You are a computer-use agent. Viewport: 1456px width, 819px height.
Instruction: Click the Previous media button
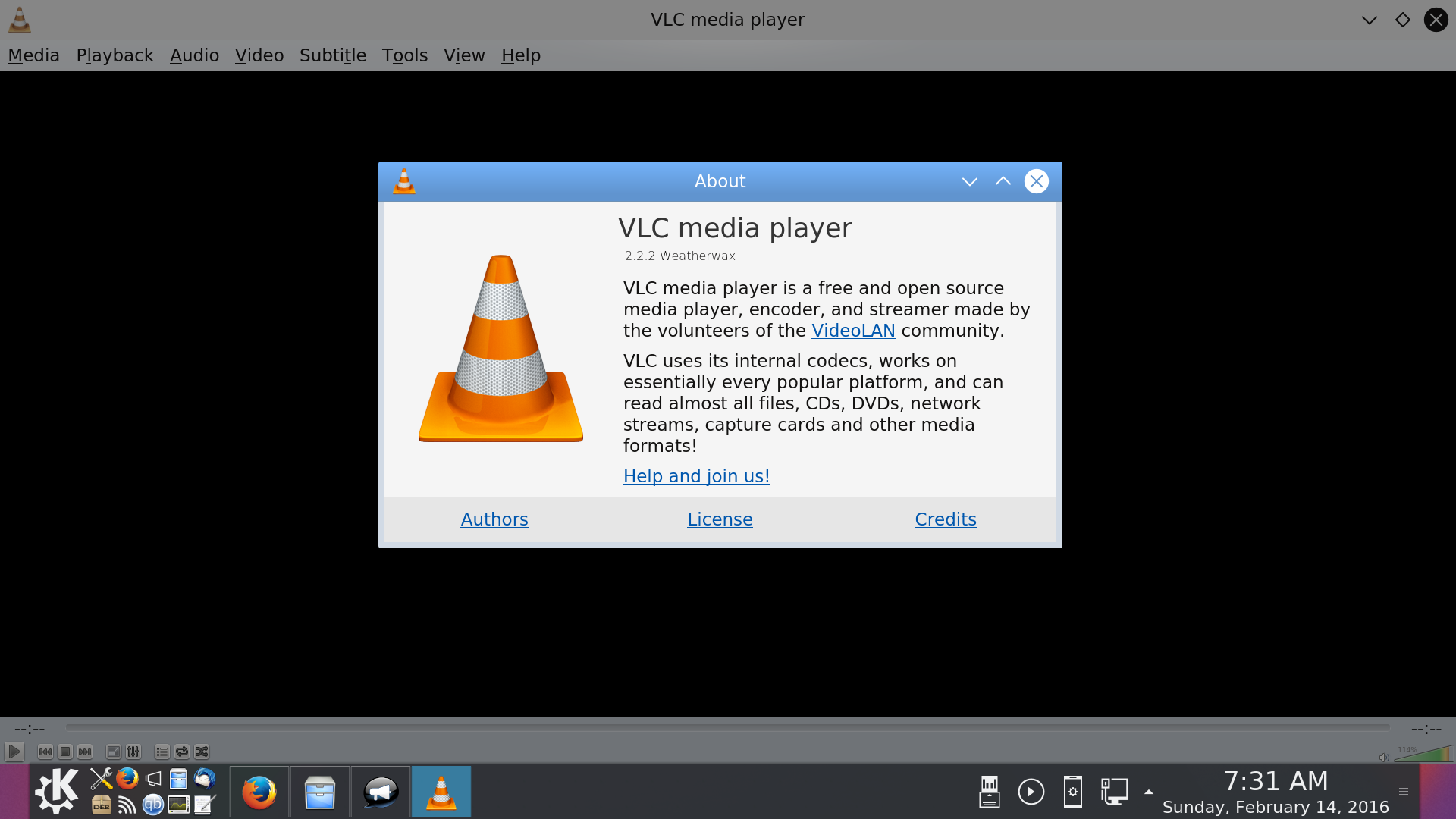tap(45, 752)
